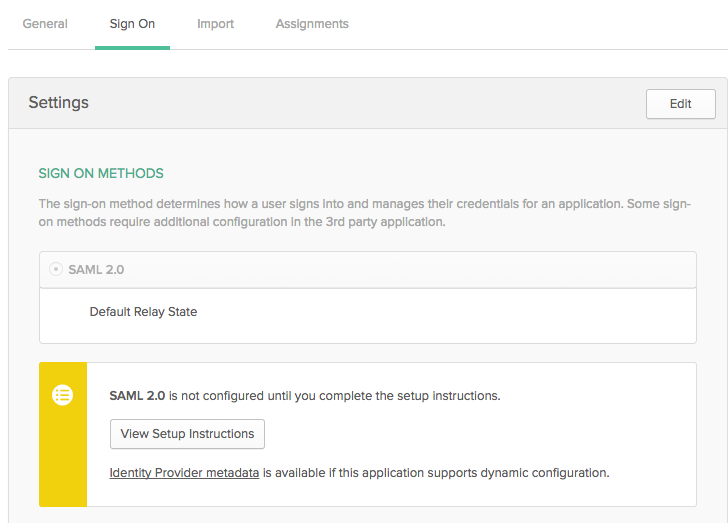Click the Default Relay State label
Viewport: 728px width, 523px height.
click(x=143, y=312)
